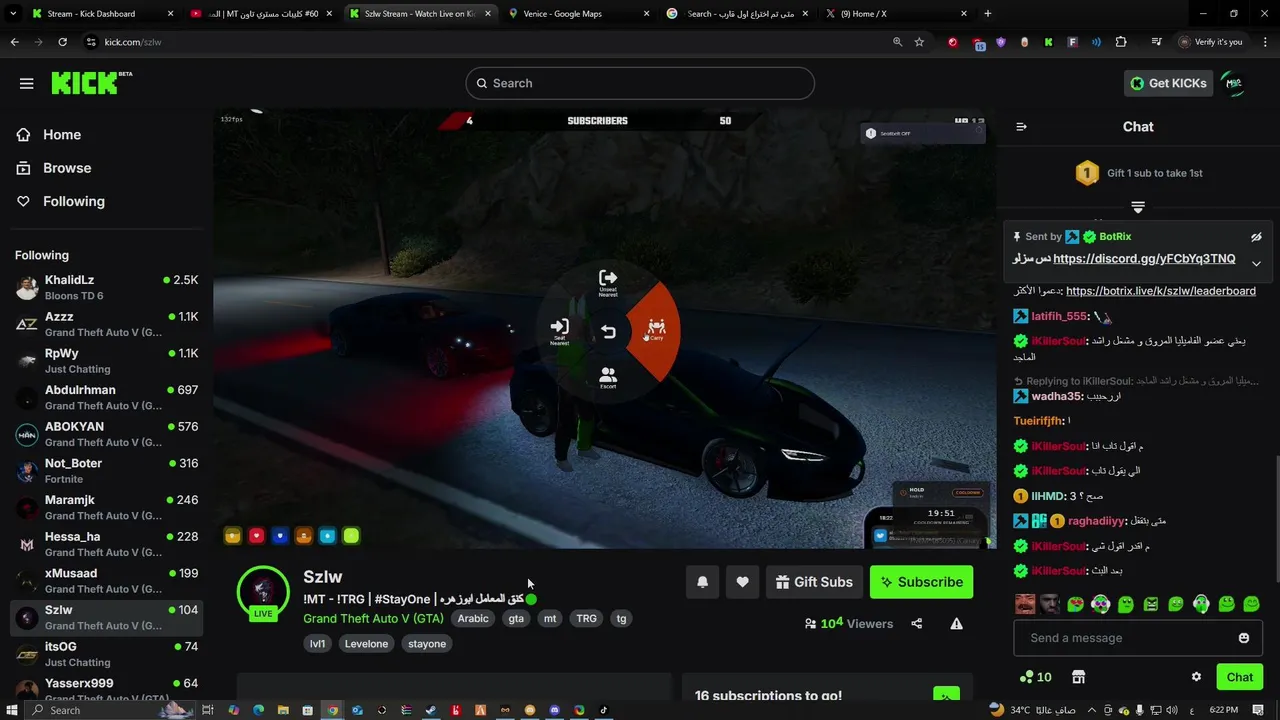The image size is (1280, 720).
Task: Open the tab search dropdown arrow
Action: pyautogui.click(x=12, y=14)
